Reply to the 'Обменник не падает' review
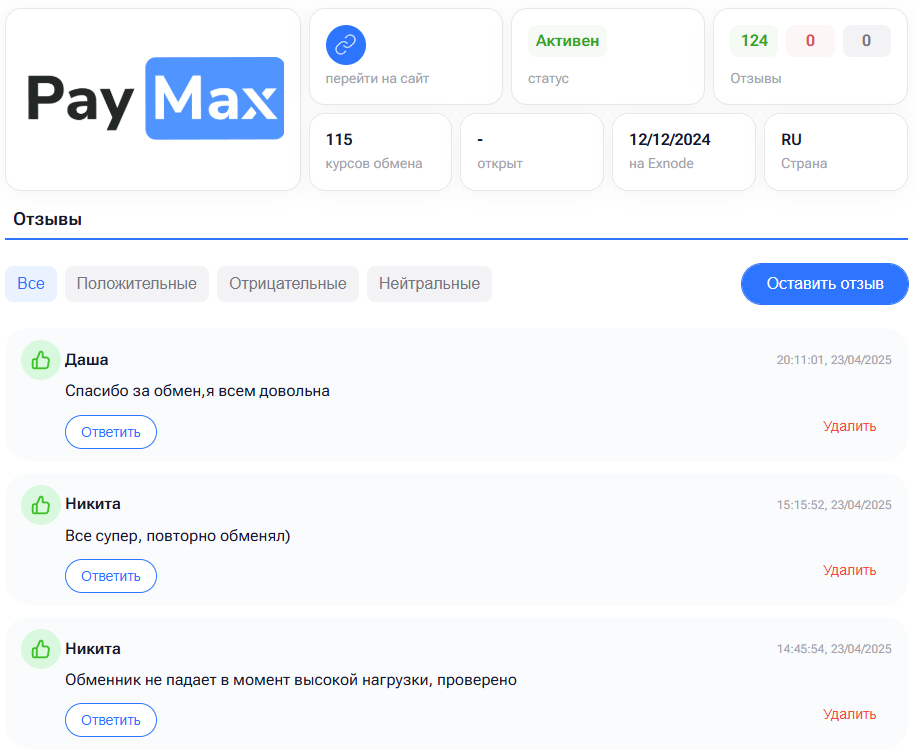916x753 pixels. coord(111,720)
